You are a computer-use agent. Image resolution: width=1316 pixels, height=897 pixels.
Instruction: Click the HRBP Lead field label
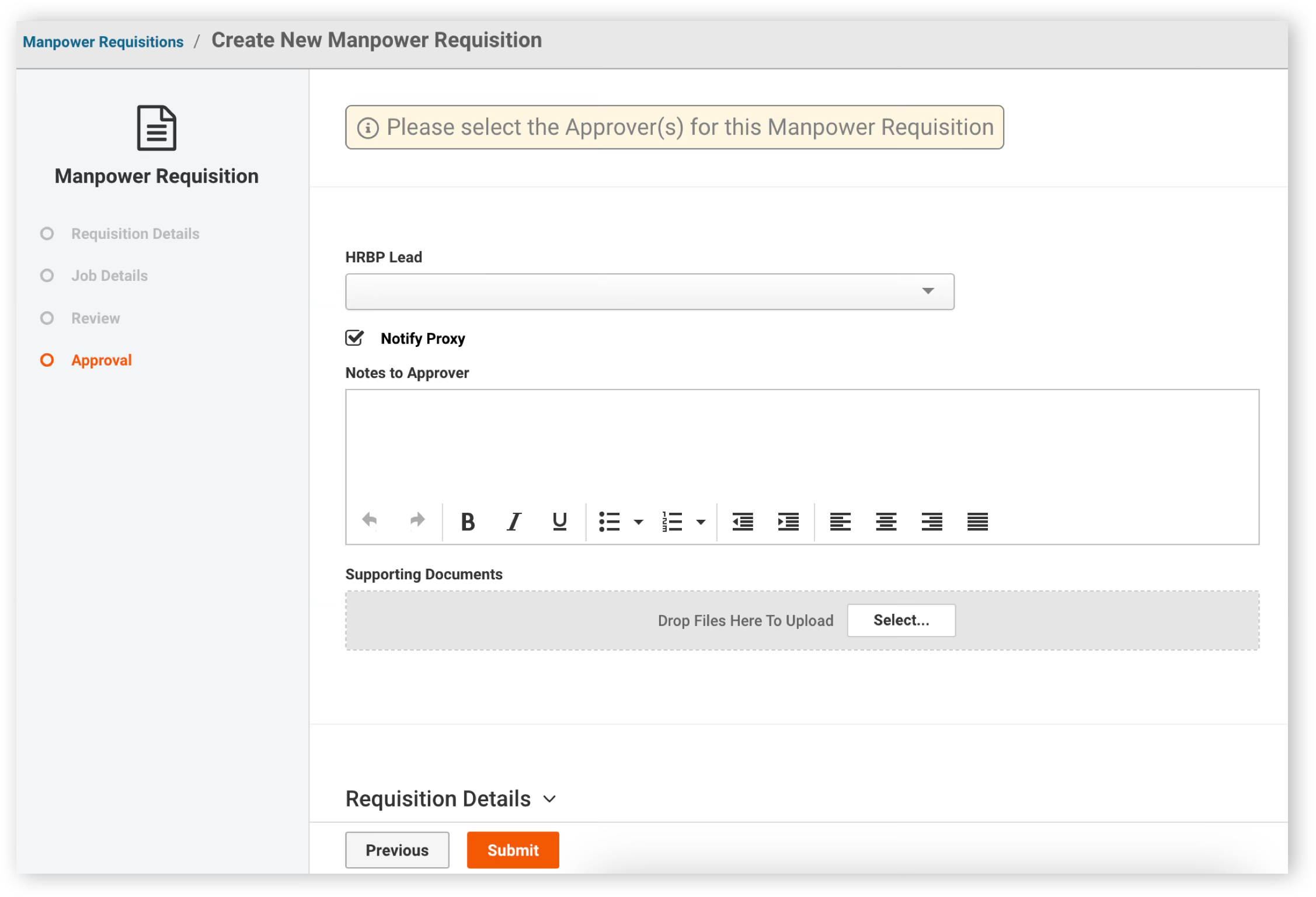pos(384,257)
